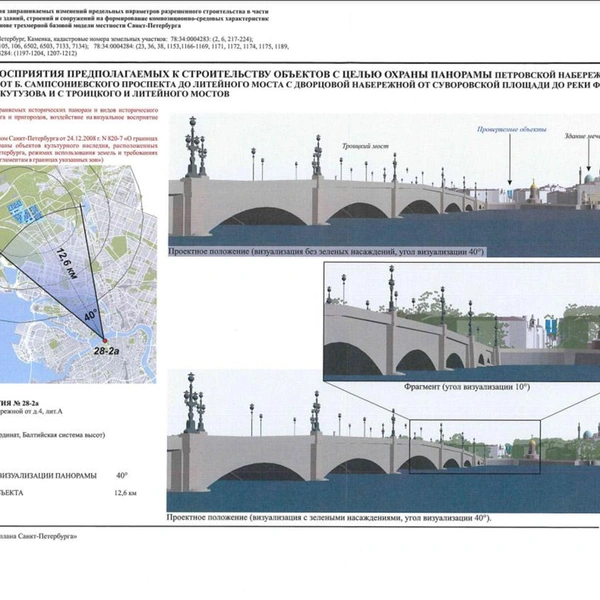Open the enlarged fragment bridge image
Viewport: 600px width, 600px height.
coord(462,321)
